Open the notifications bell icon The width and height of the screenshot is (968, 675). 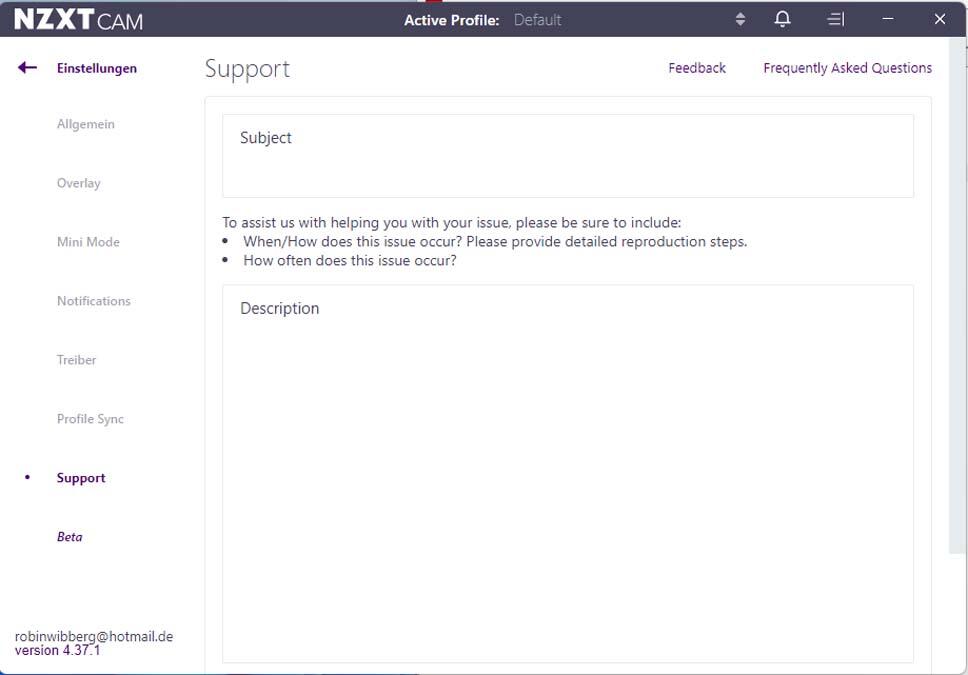[783, 19]
